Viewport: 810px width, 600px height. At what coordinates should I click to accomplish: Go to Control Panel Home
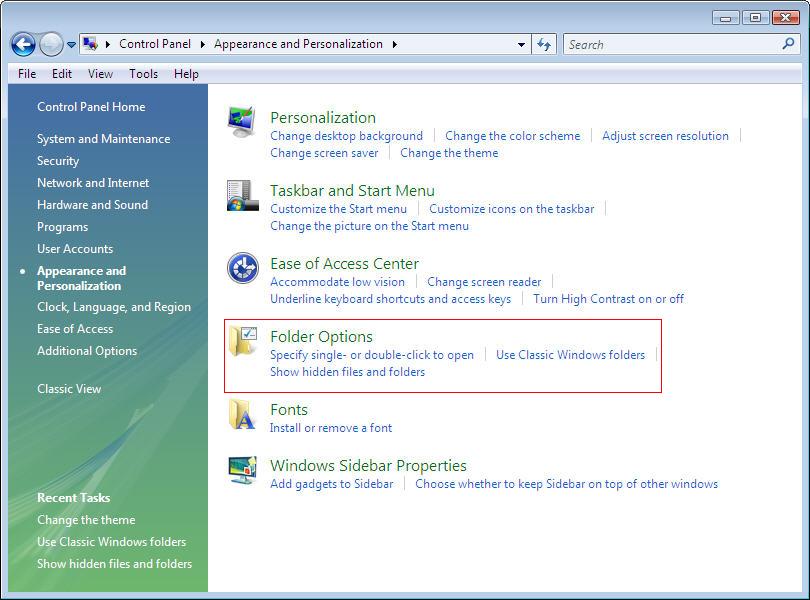coord(91,107)
